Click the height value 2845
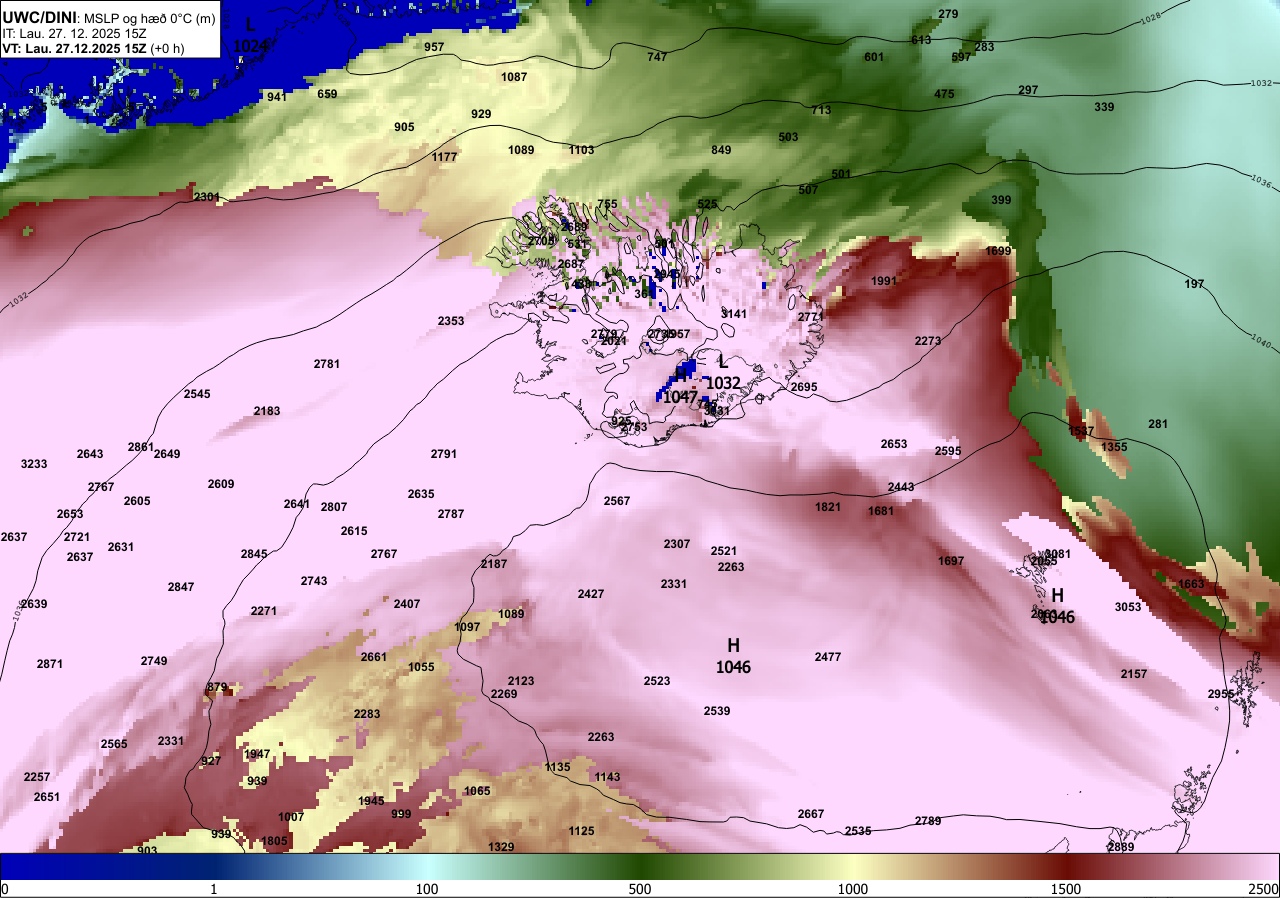This screenshot has width=1280, height=898. click(254, 554)
